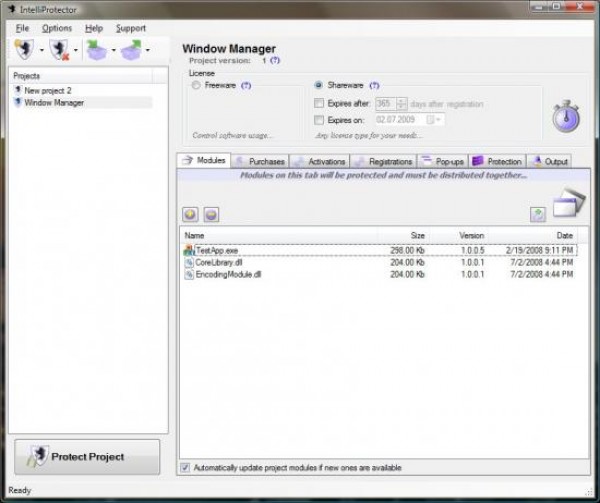Toggle the automatically update project modules checkbox

click(x=184, y=467)
